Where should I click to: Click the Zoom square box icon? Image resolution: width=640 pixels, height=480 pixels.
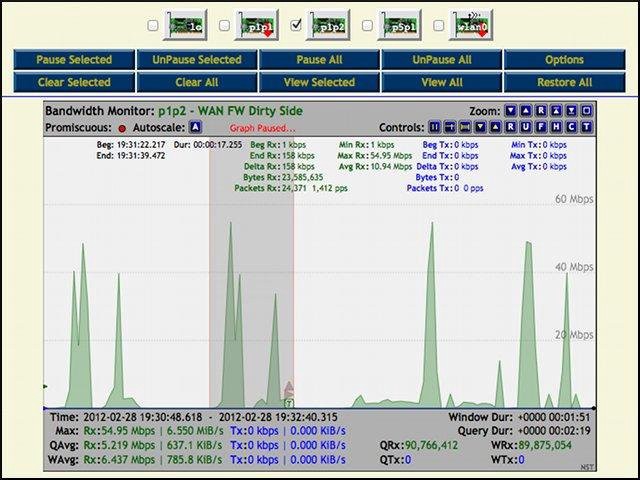pyautogui.click(x=586, y=111)
